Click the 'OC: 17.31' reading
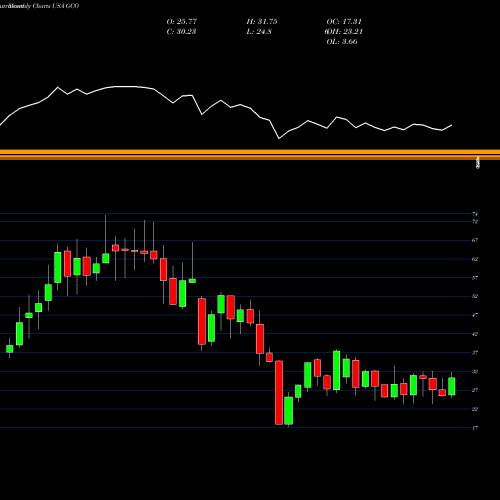The image size is (500, 500). tap(344, 22)
